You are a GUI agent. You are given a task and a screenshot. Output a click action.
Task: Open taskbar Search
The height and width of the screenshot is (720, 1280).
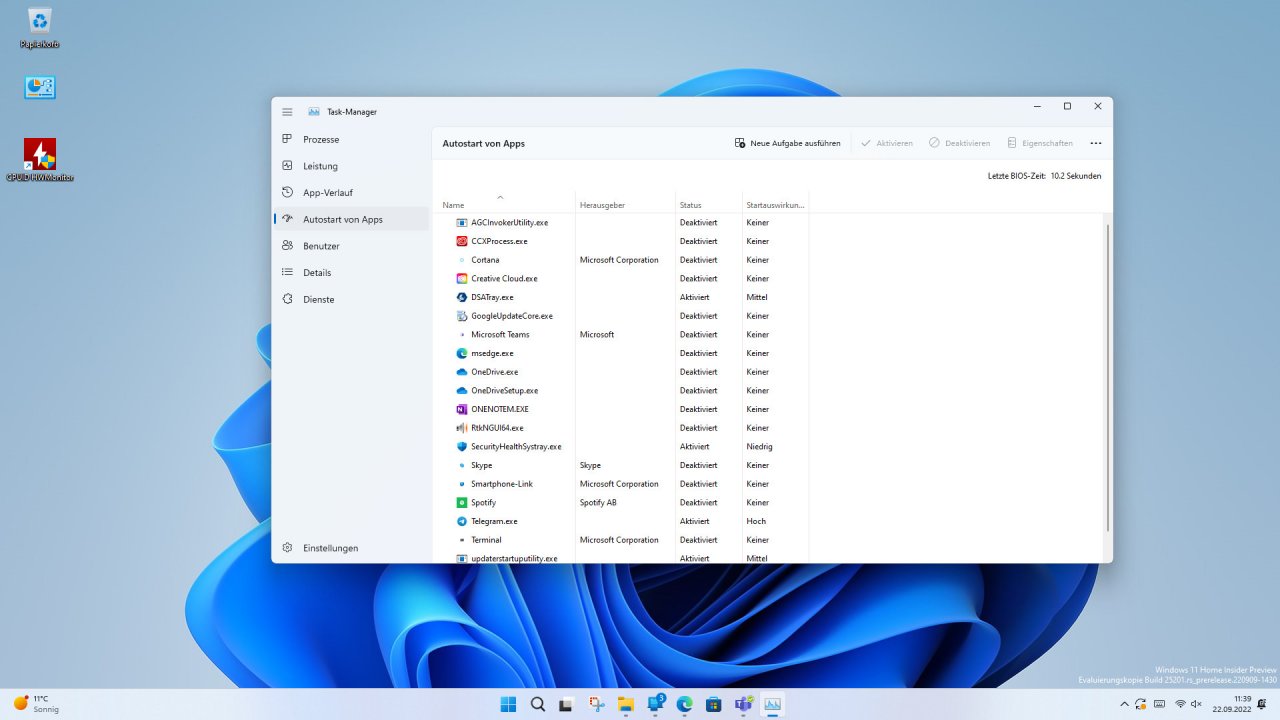tap(538, 704)
